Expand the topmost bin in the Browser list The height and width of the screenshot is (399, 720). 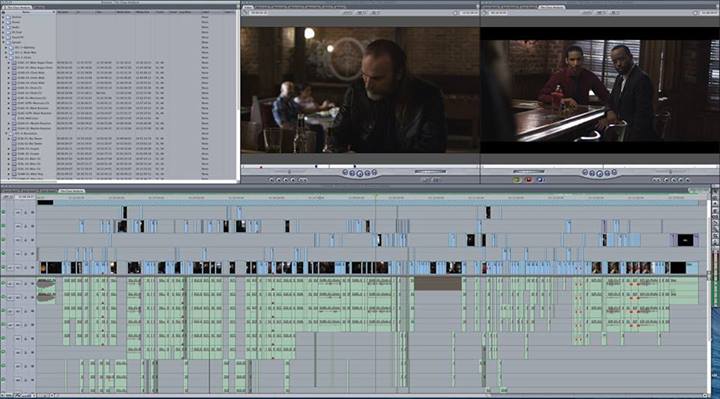(x=3, y=17)
